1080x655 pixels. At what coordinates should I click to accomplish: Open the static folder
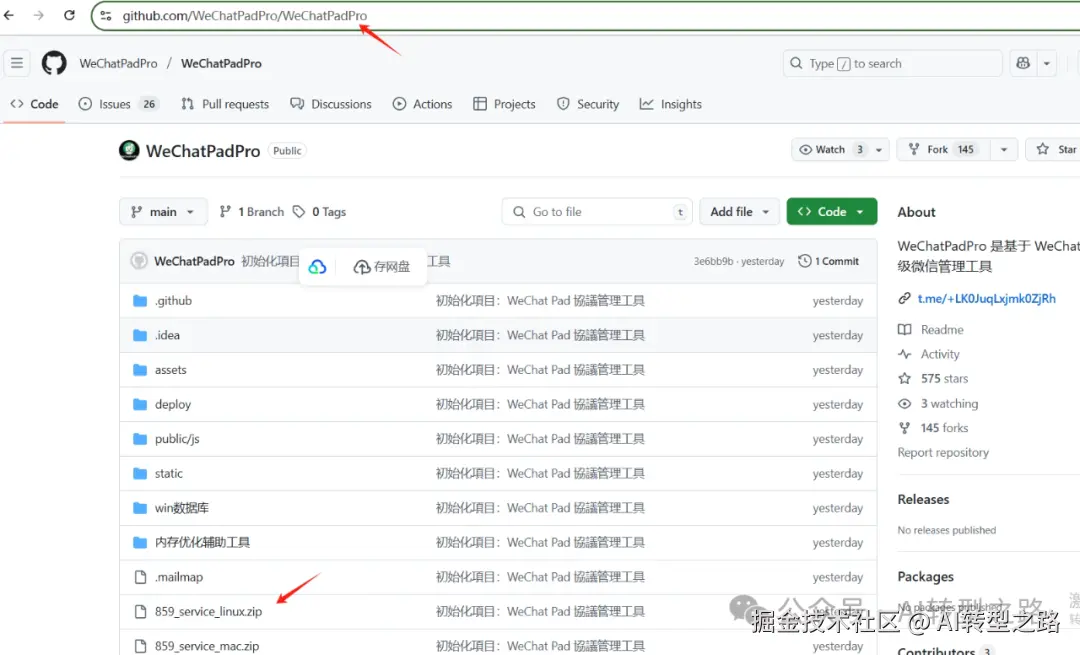pos(169,473)
